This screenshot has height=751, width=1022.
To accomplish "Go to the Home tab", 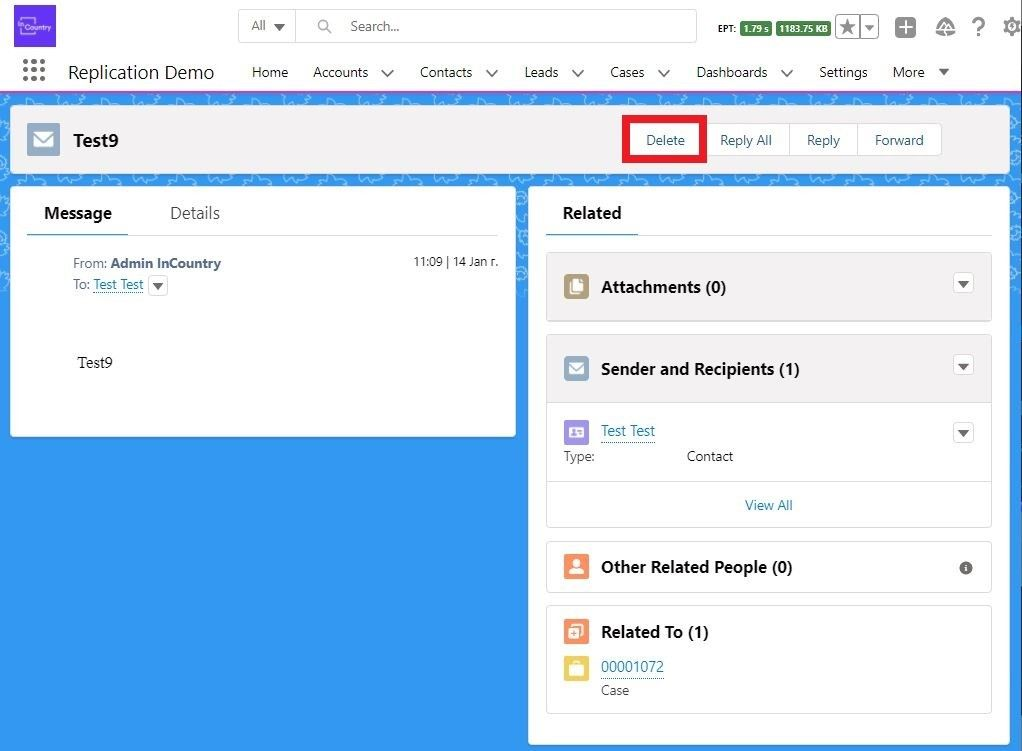I will pos(270,72).
